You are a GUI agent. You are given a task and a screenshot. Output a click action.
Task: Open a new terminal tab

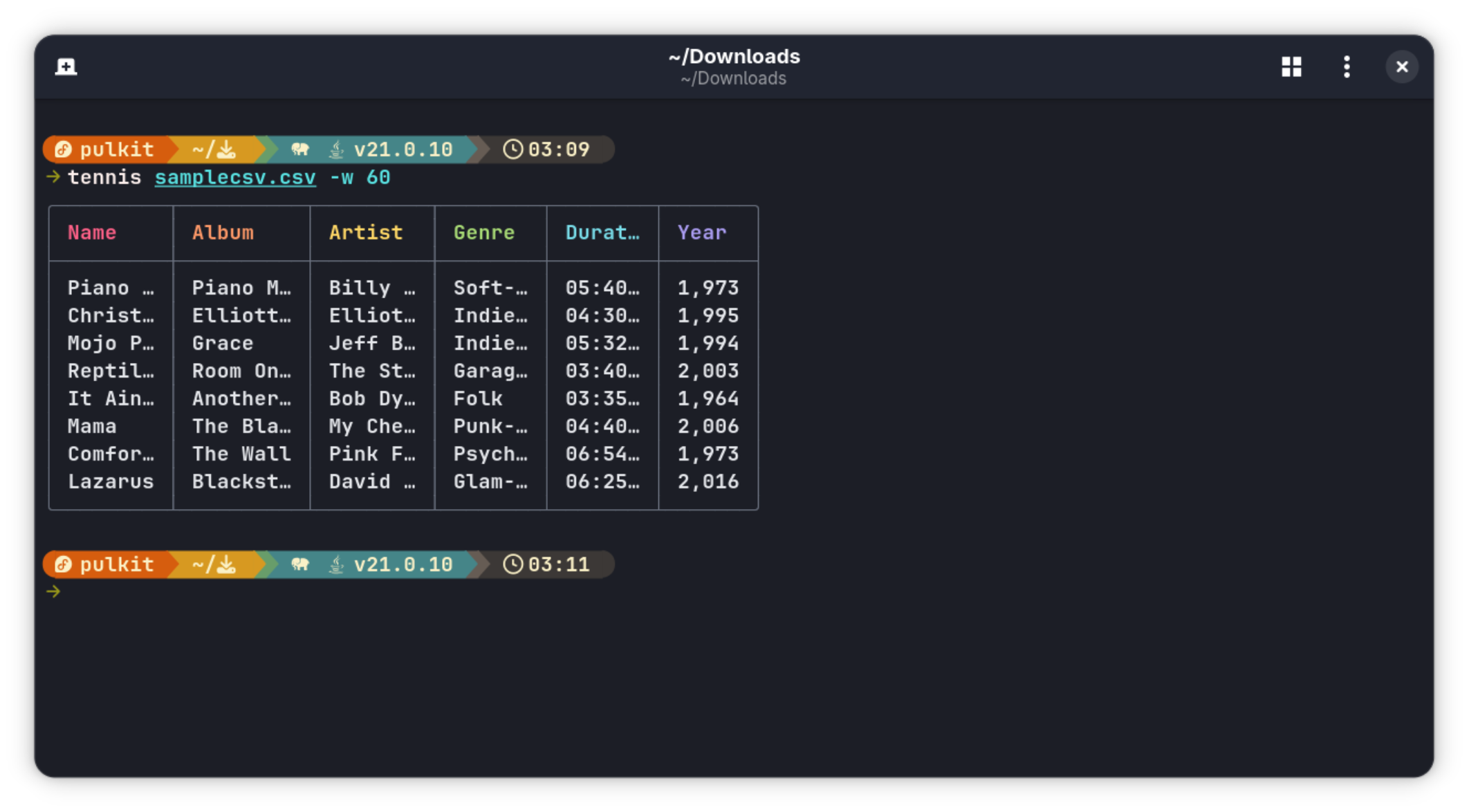pyautogui.click(x=66, y=66)
